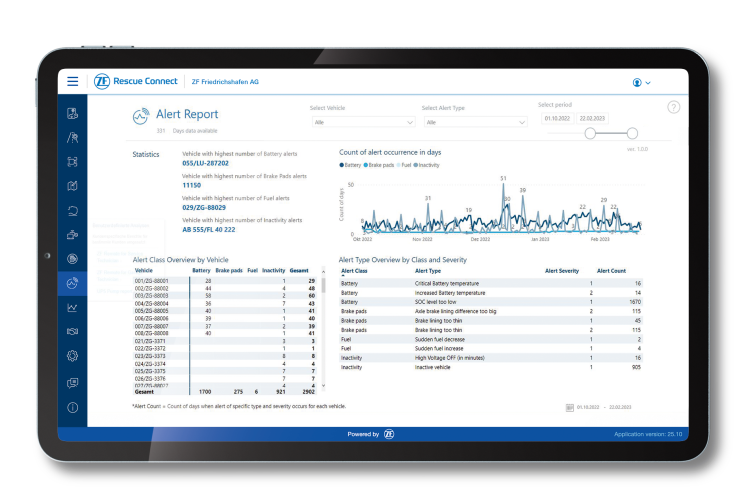The width and height of the screenshot is (748, 499).
Task: Sort by Alert Severity column header
Action: coord(562,271)
